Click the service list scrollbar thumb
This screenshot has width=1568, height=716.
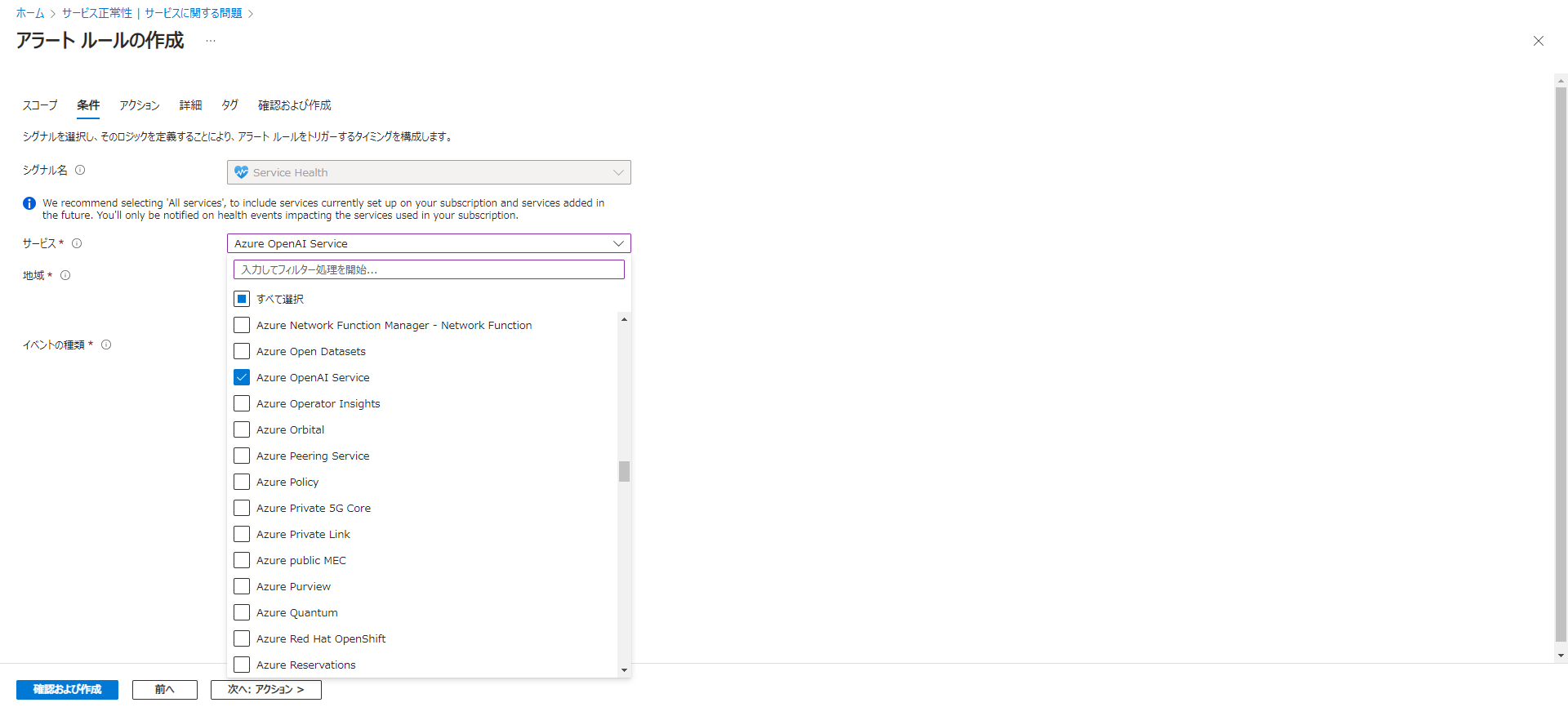[624, 471]
